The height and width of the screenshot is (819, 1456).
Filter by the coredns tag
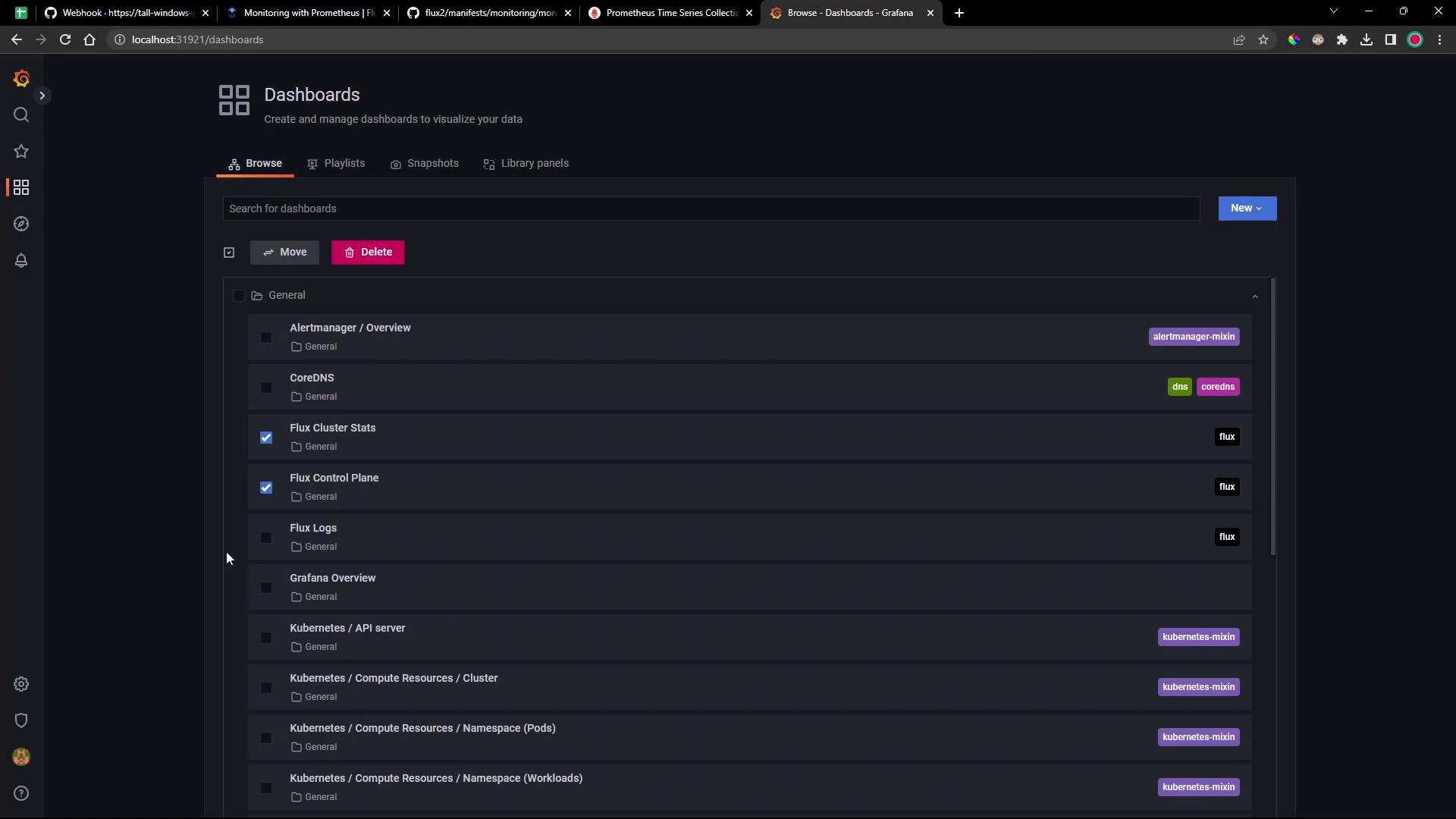click(1218, 387)
